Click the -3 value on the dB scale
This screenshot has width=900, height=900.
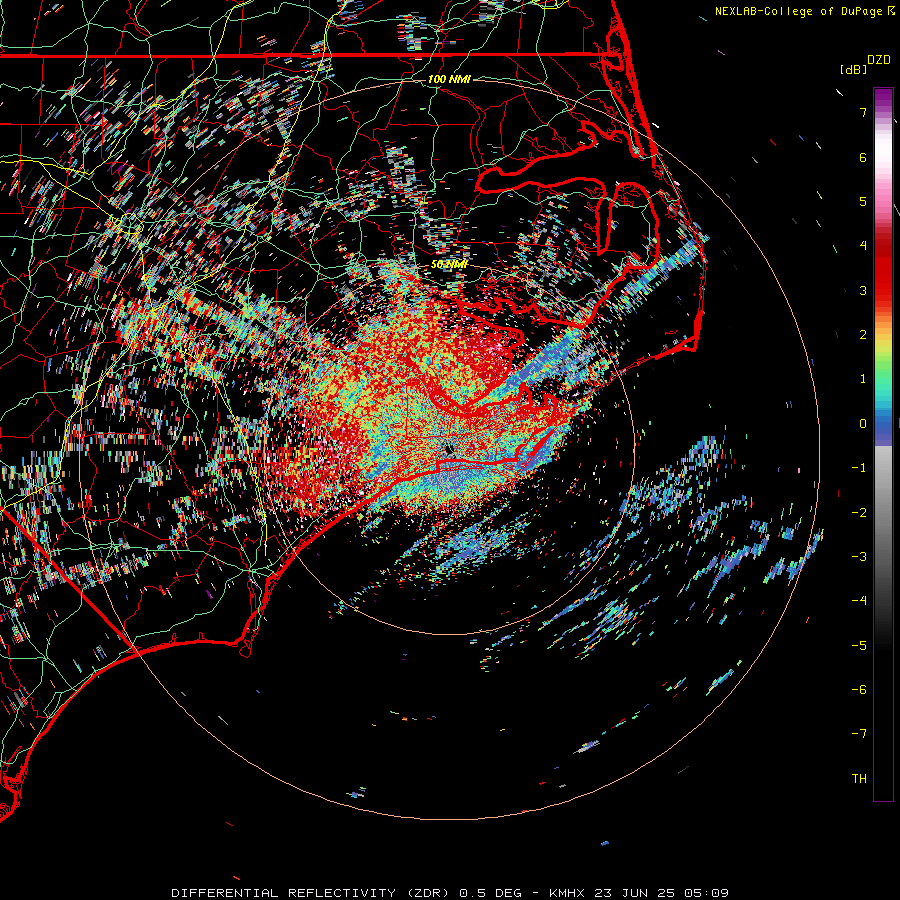point(860,557)
